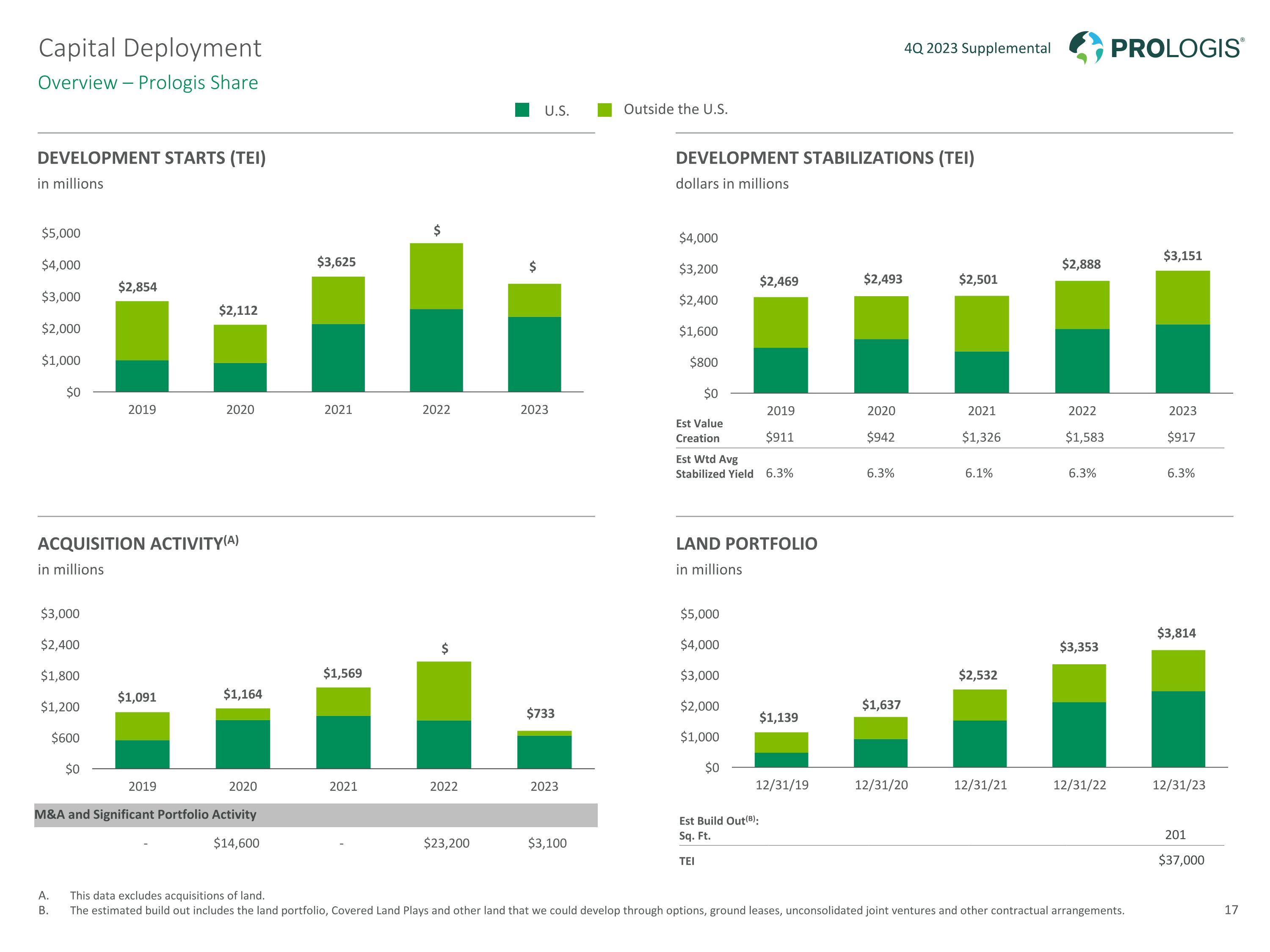
Task: Select the 2022 Development Starts bar
Action: coord(436,317)
